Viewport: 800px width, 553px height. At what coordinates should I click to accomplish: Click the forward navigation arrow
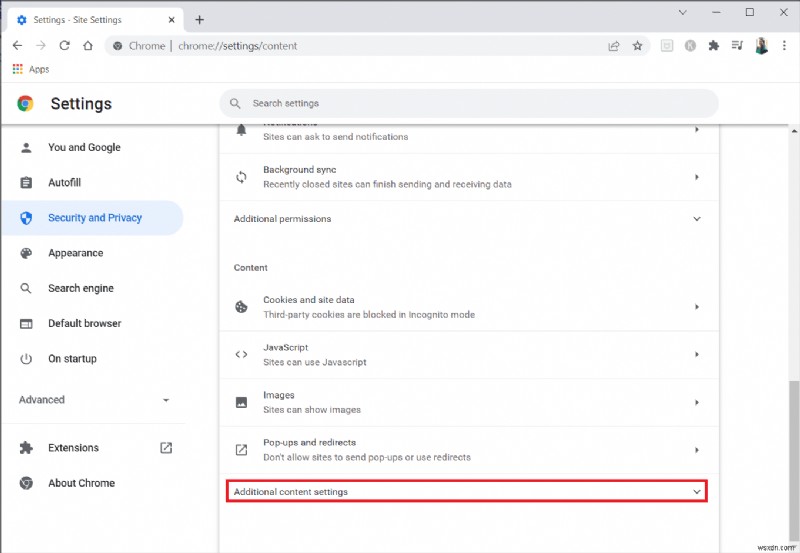41,45
